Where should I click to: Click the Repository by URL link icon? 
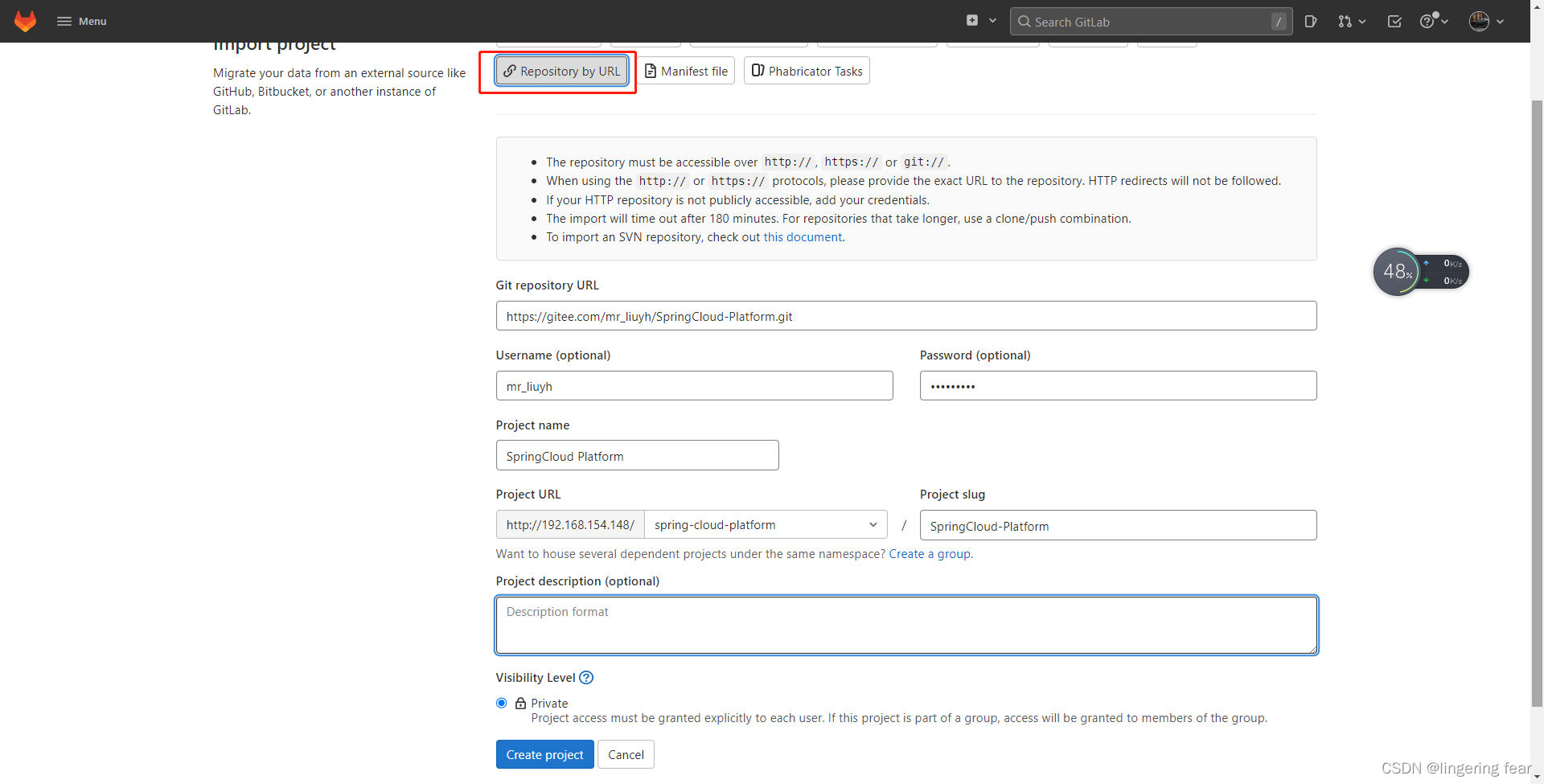point(510,71)
